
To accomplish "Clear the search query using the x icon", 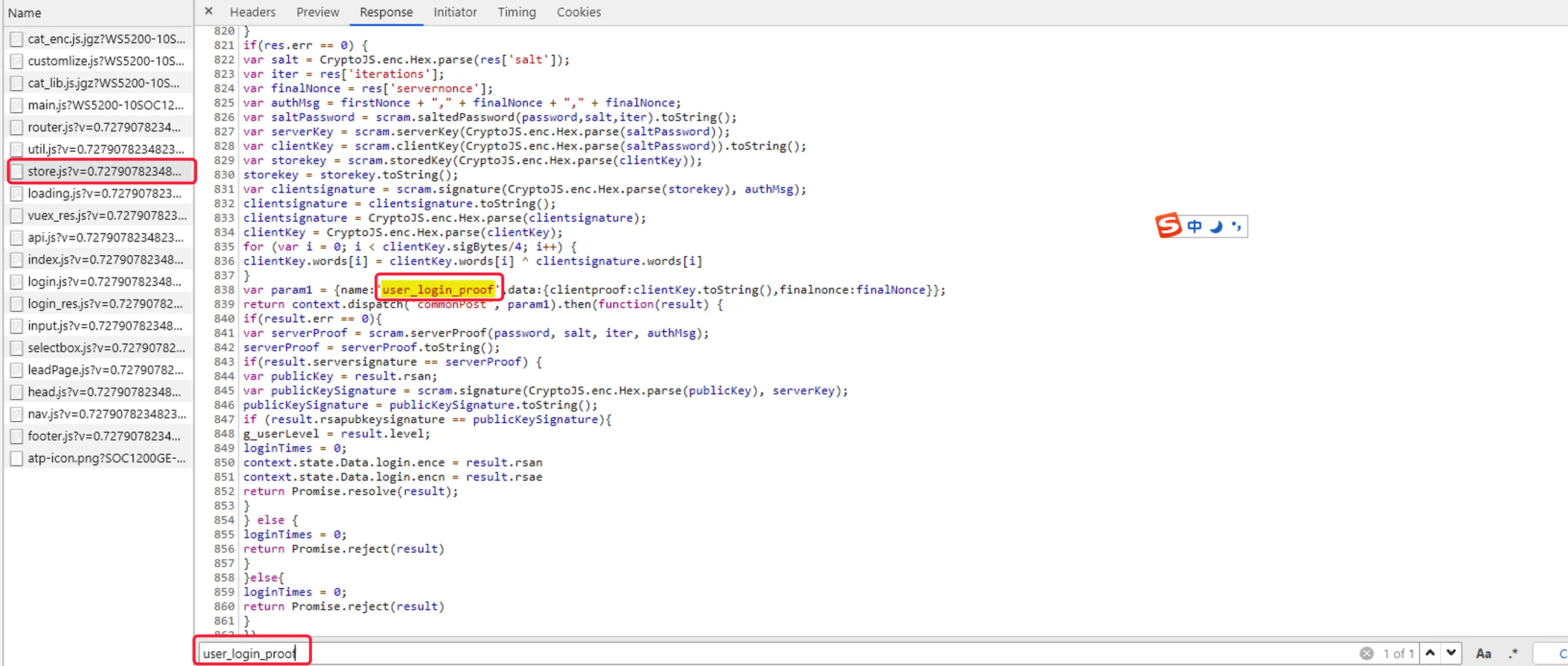I will [1366, 653].
